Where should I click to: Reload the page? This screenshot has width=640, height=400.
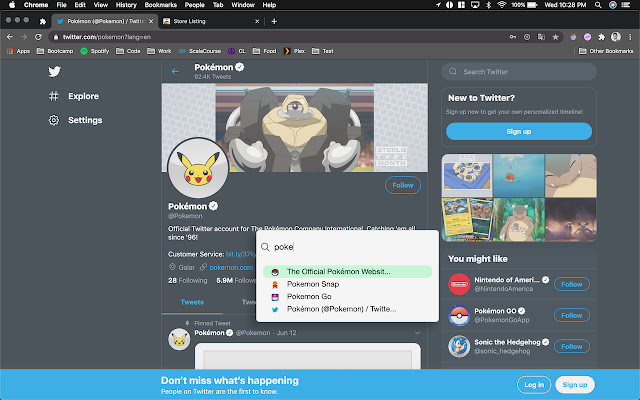pos(38,37)
